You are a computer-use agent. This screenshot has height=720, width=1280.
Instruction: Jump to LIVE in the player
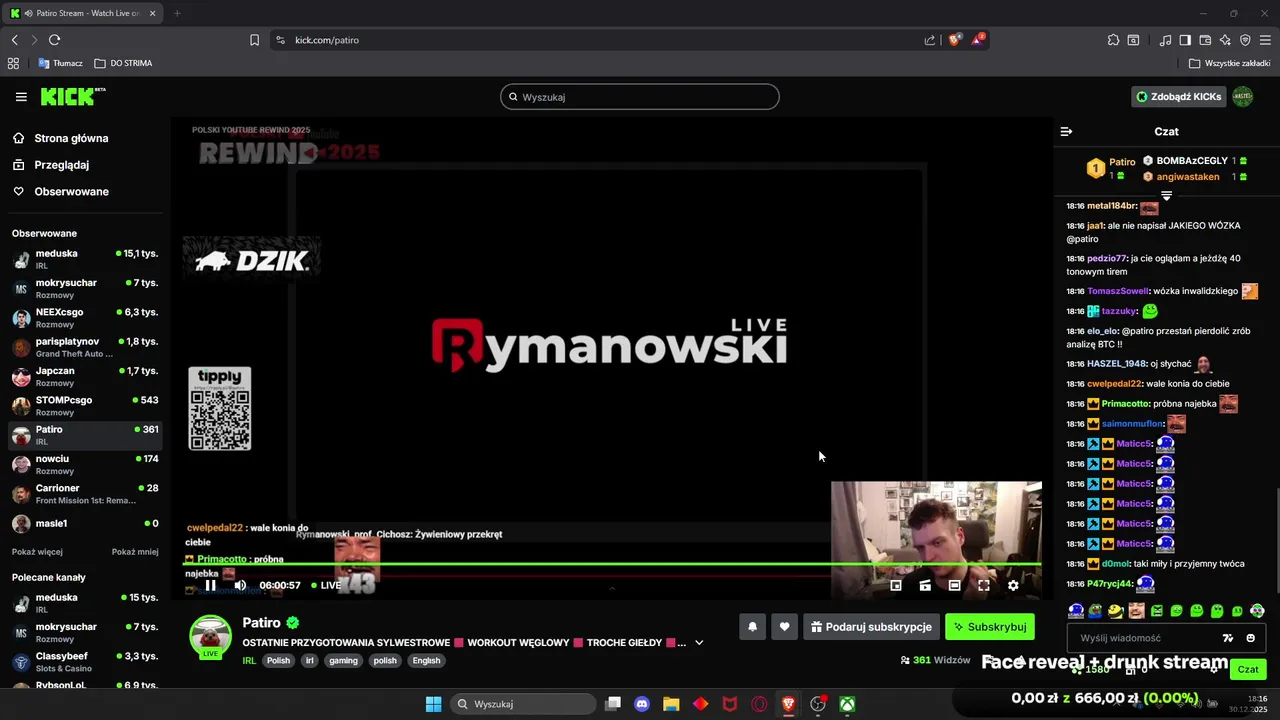[x=325, y=585]
